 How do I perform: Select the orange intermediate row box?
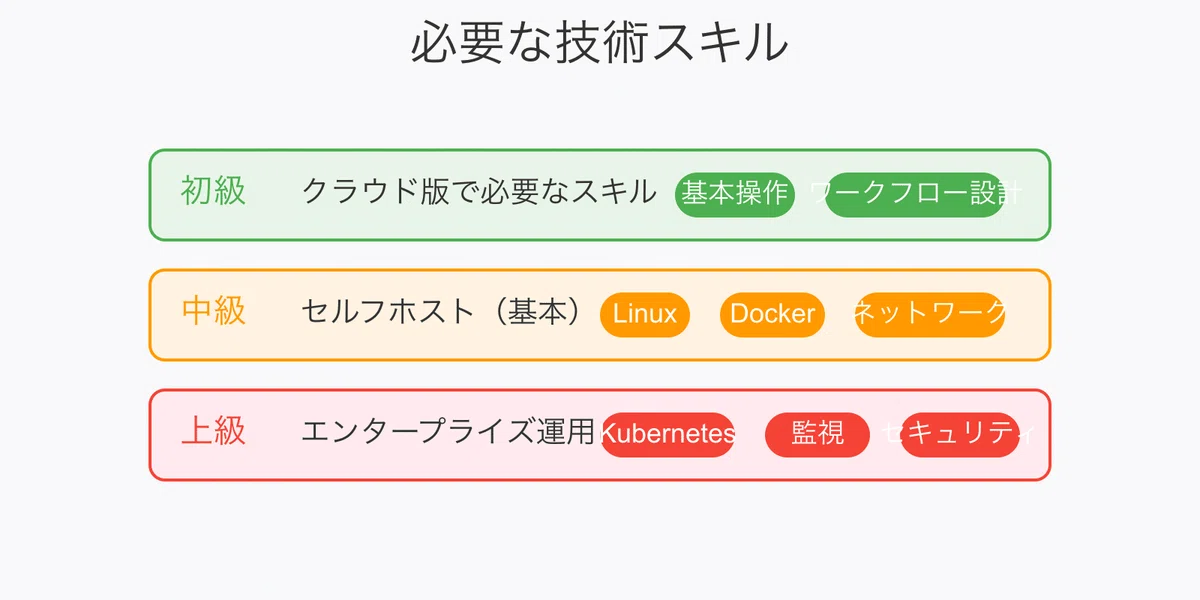[x=600, y=315]
